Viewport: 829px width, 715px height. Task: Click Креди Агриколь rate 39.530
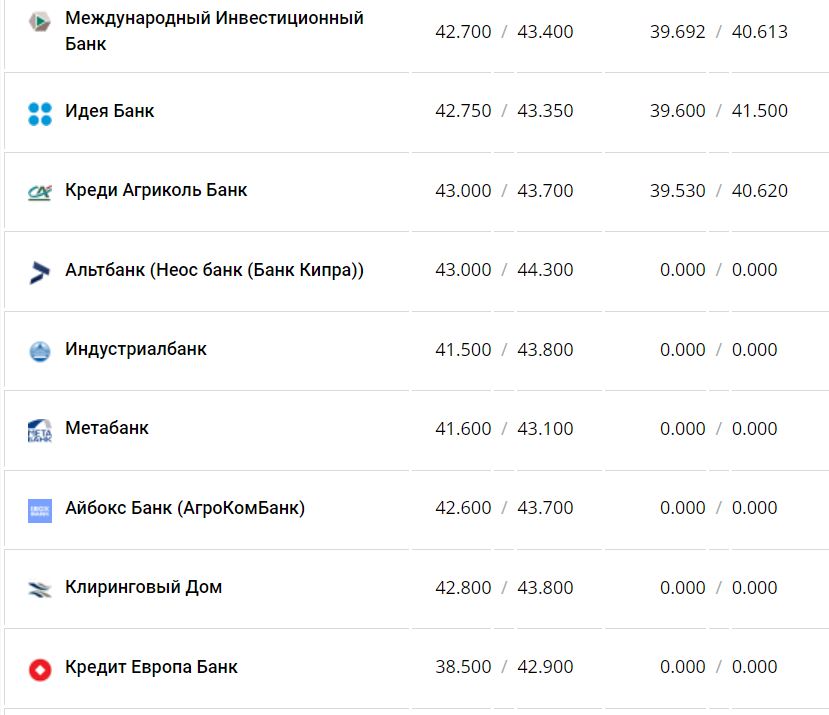click(677, 191)
